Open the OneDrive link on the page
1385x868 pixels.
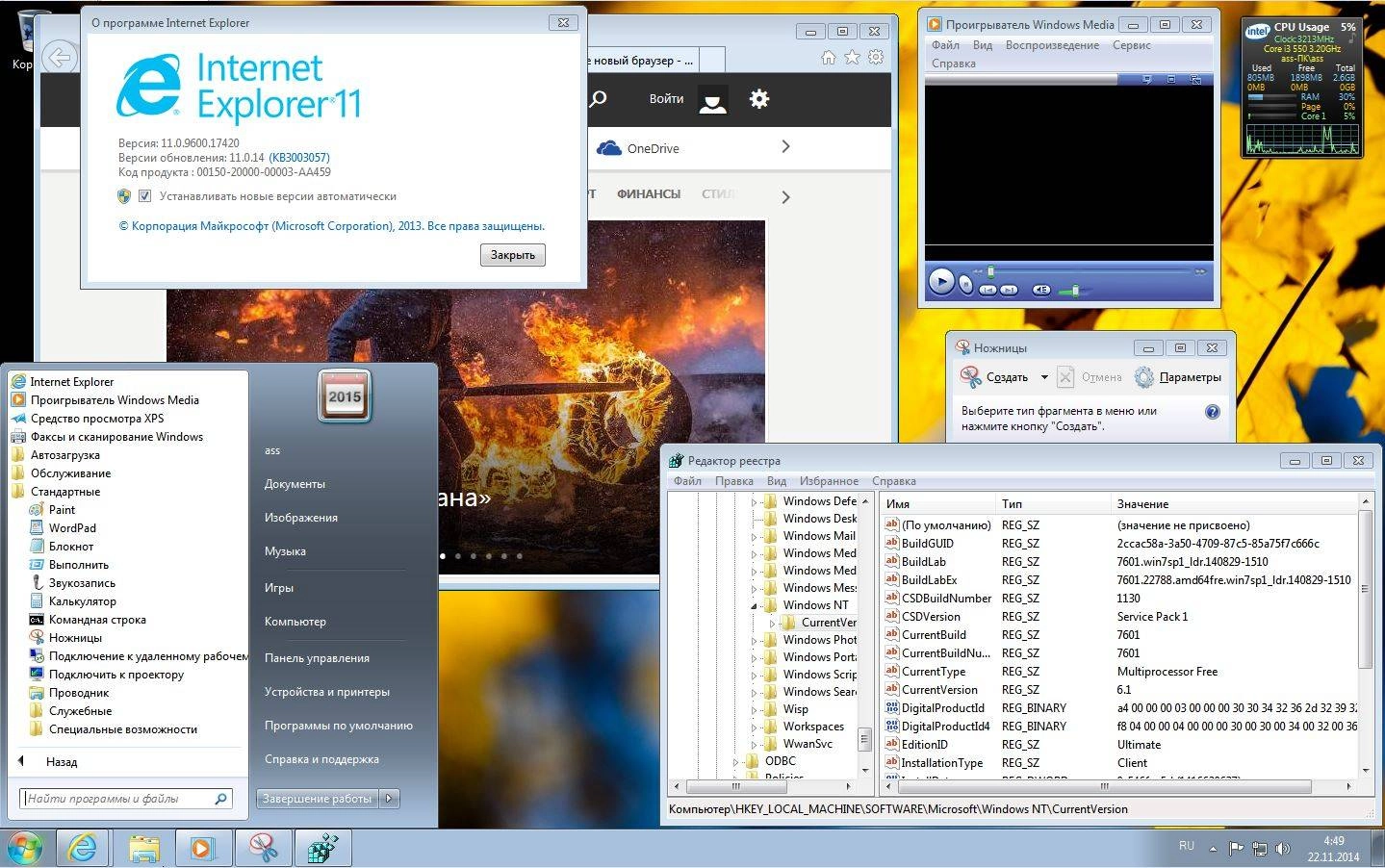click(638, 148)
